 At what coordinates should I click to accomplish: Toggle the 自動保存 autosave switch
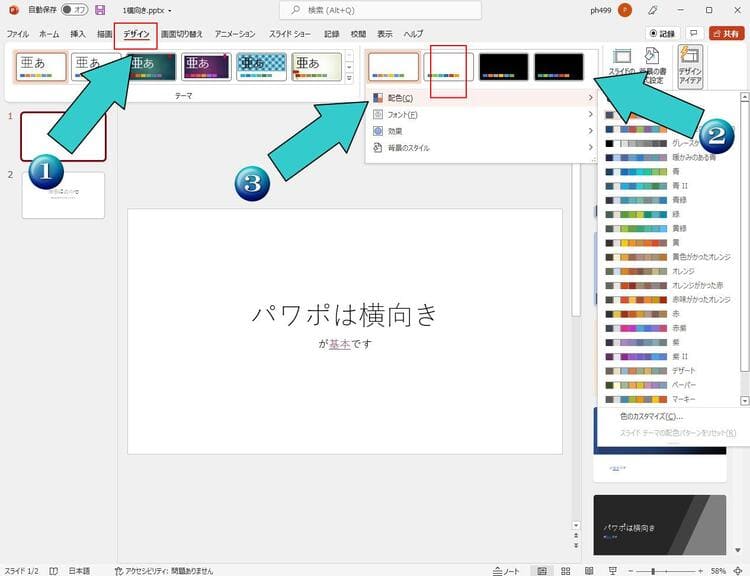[75, 10]
